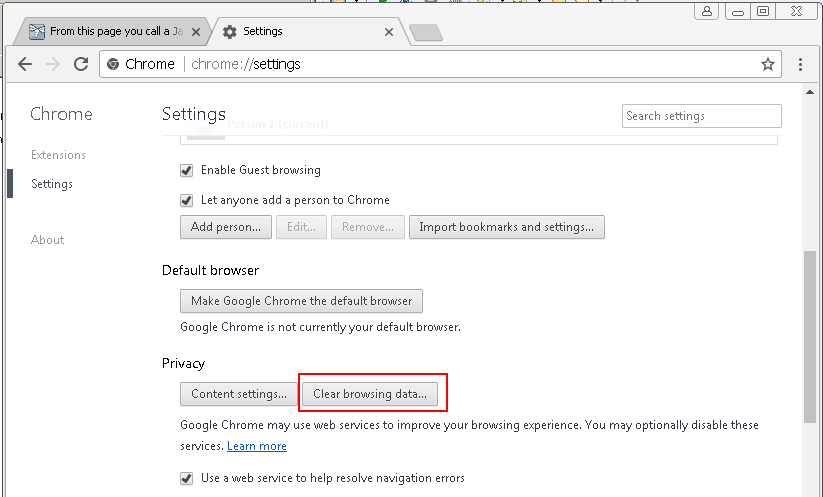
Task: Click the Search settings field
Action: click(x=702, y=116)
